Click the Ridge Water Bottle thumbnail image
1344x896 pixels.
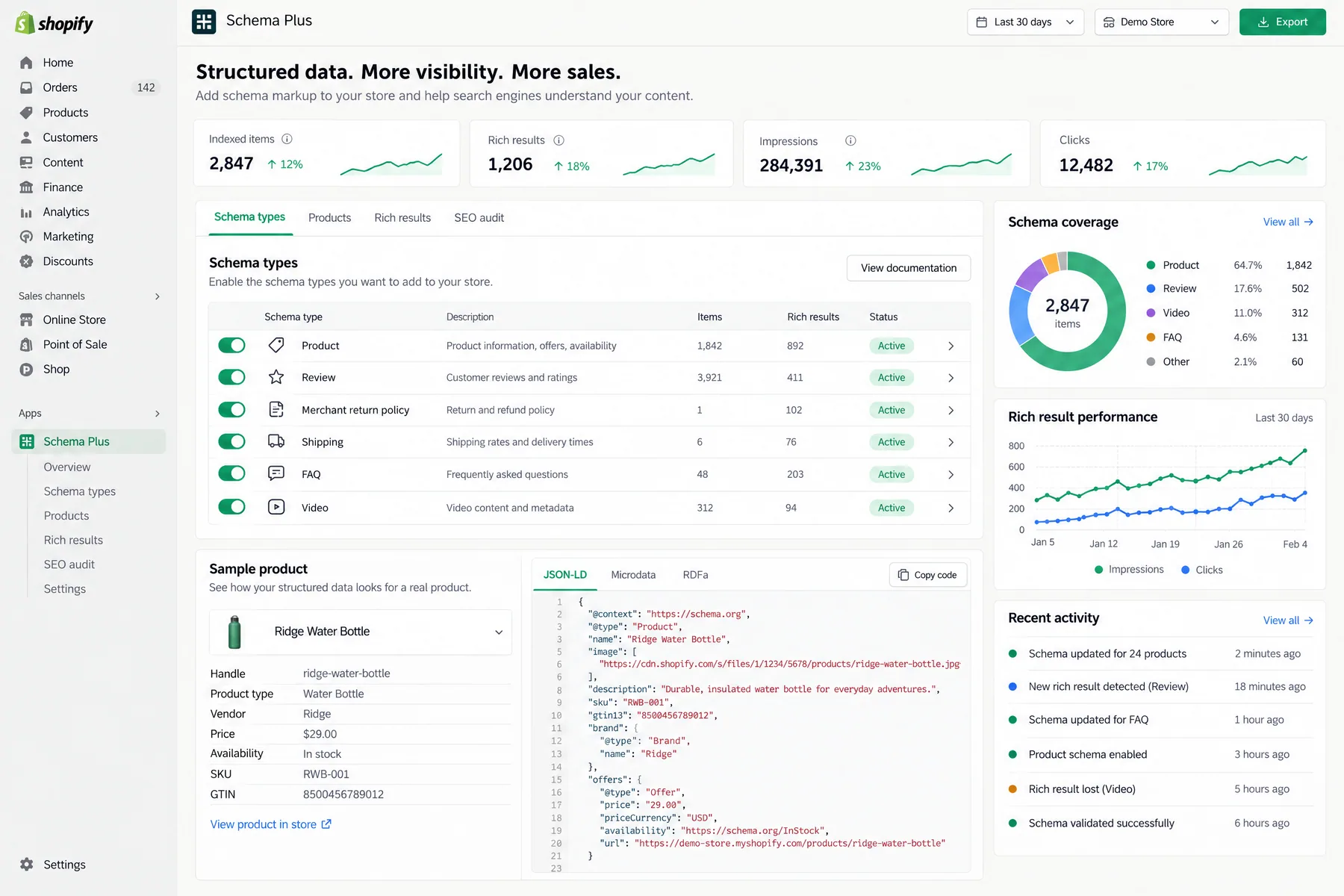pyautogui.click(x=234, y=632)
